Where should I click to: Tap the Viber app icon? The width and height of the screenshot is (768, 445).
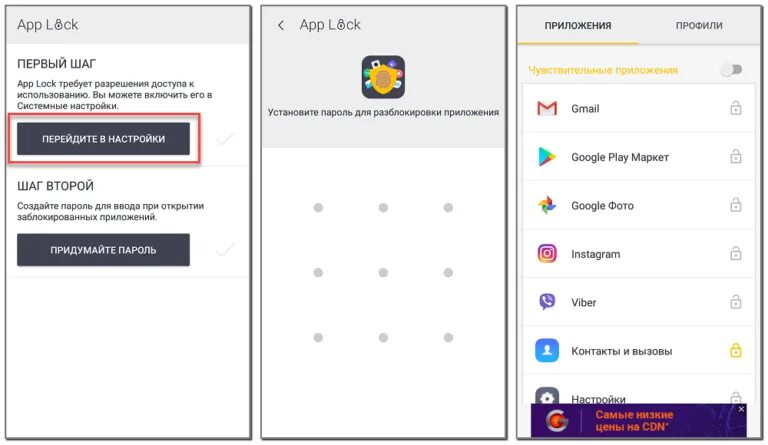pos(547,302)
